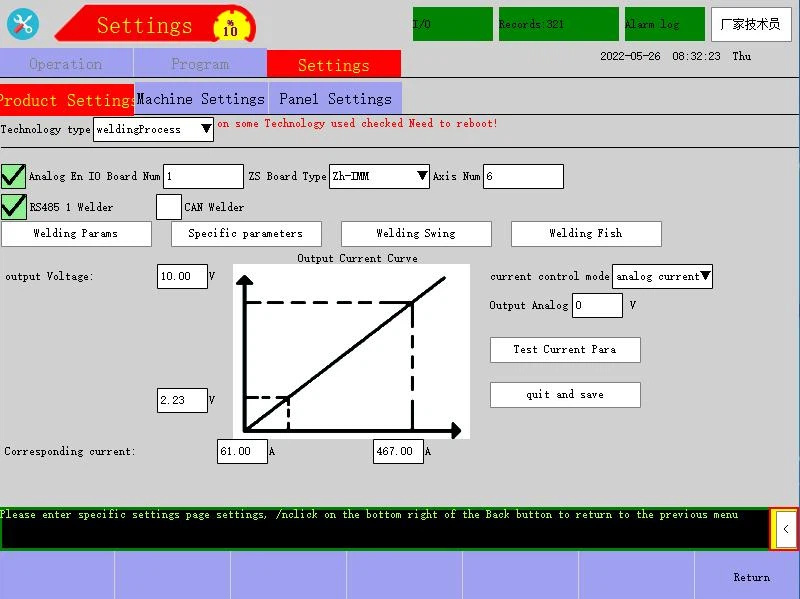
Task: Switch to the Operation tab
Action: pos(66,64)
